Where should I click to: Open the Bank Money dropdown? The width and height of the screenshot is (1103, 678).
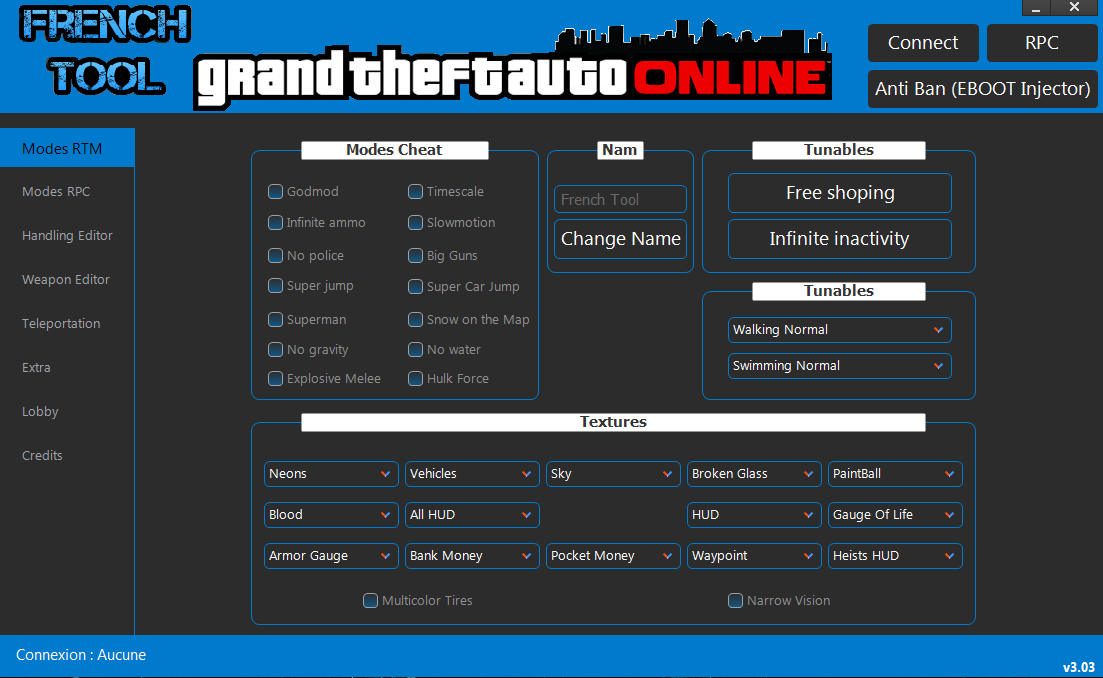tap(472, 556)
